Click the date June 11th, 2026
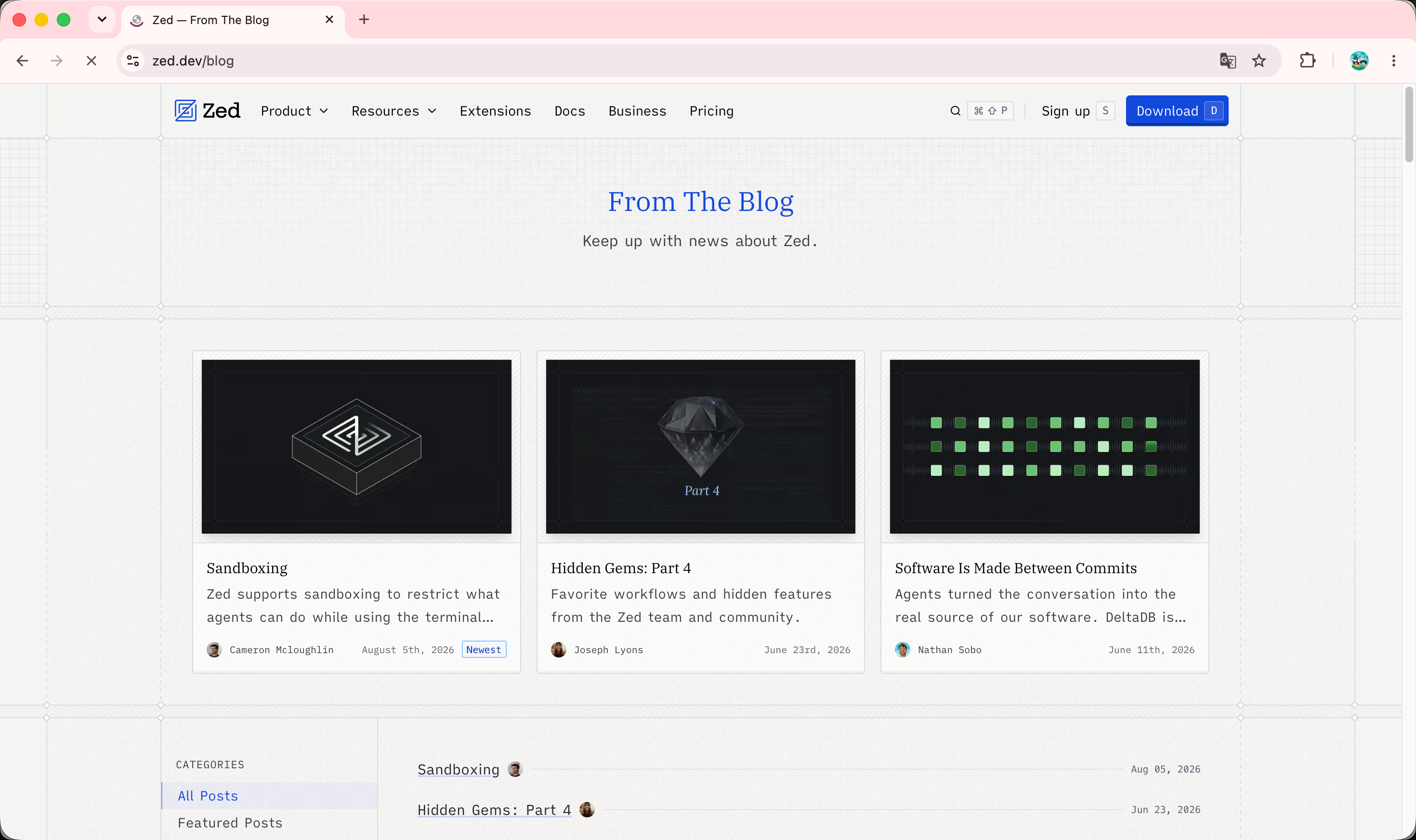Viewport: 1416px width, 840px height. tap(1151, 650)
